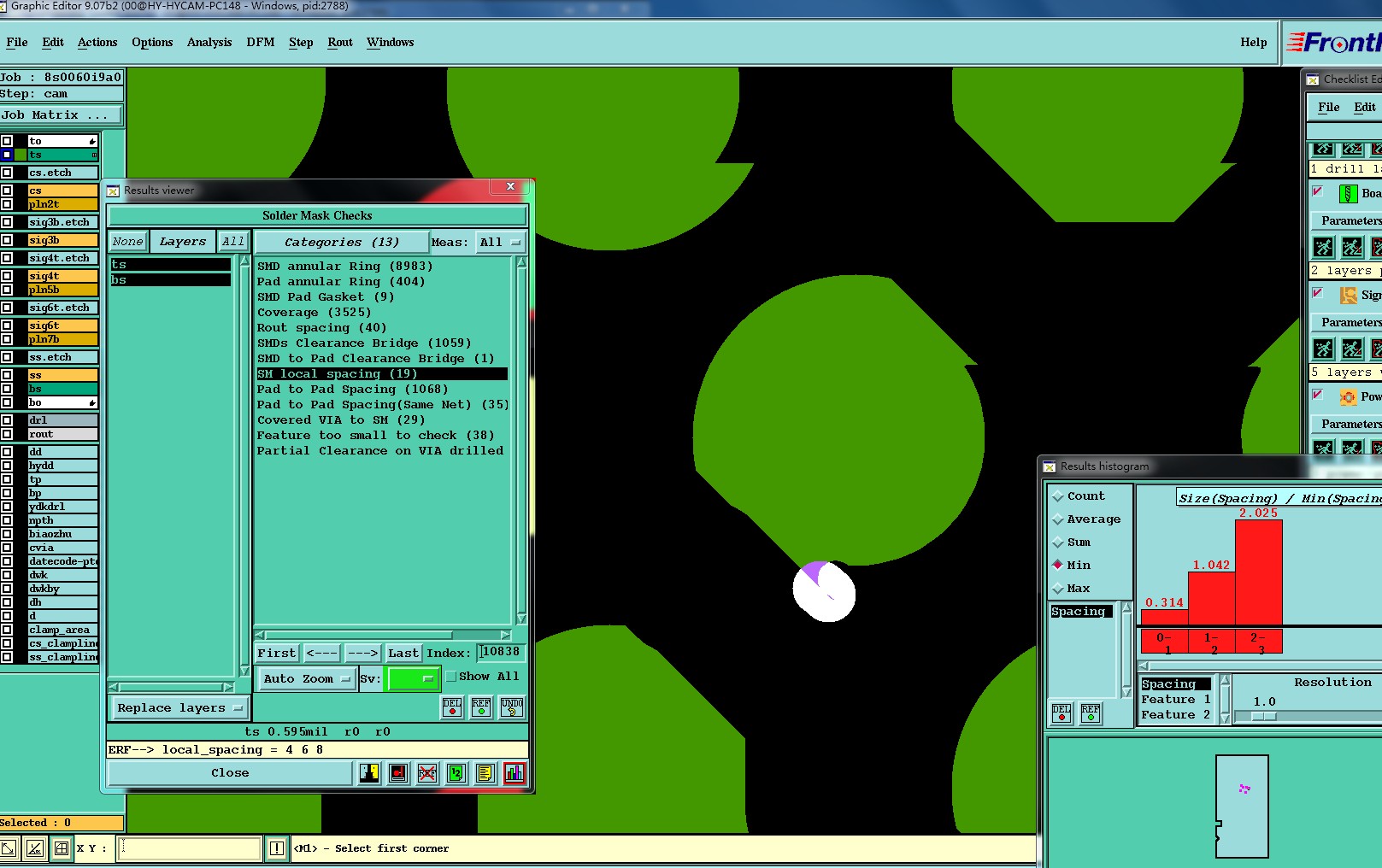Click the green drill Board checklist icon
The height and width of the screenshot is (868, 1382).
1349,194
